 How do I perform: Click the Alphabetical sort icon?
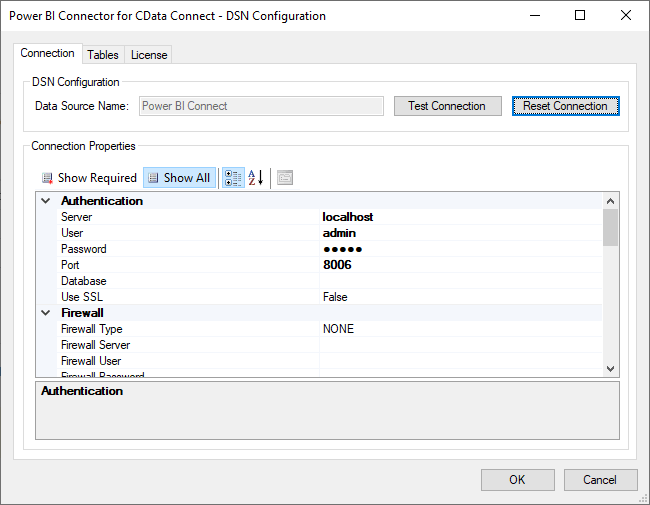coord(256,178)
